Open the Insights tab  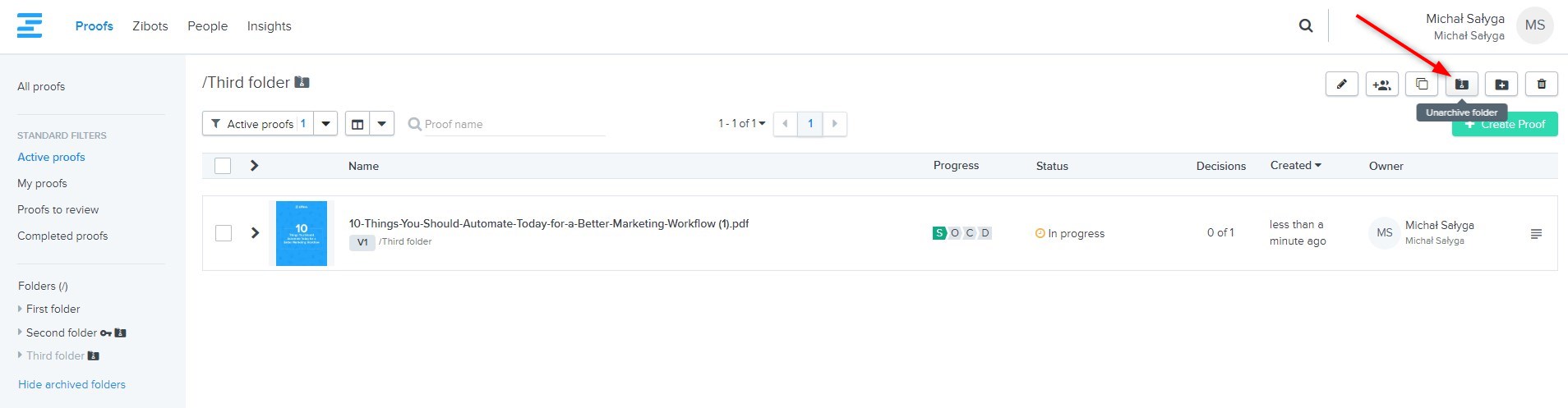tap(269, 26)
